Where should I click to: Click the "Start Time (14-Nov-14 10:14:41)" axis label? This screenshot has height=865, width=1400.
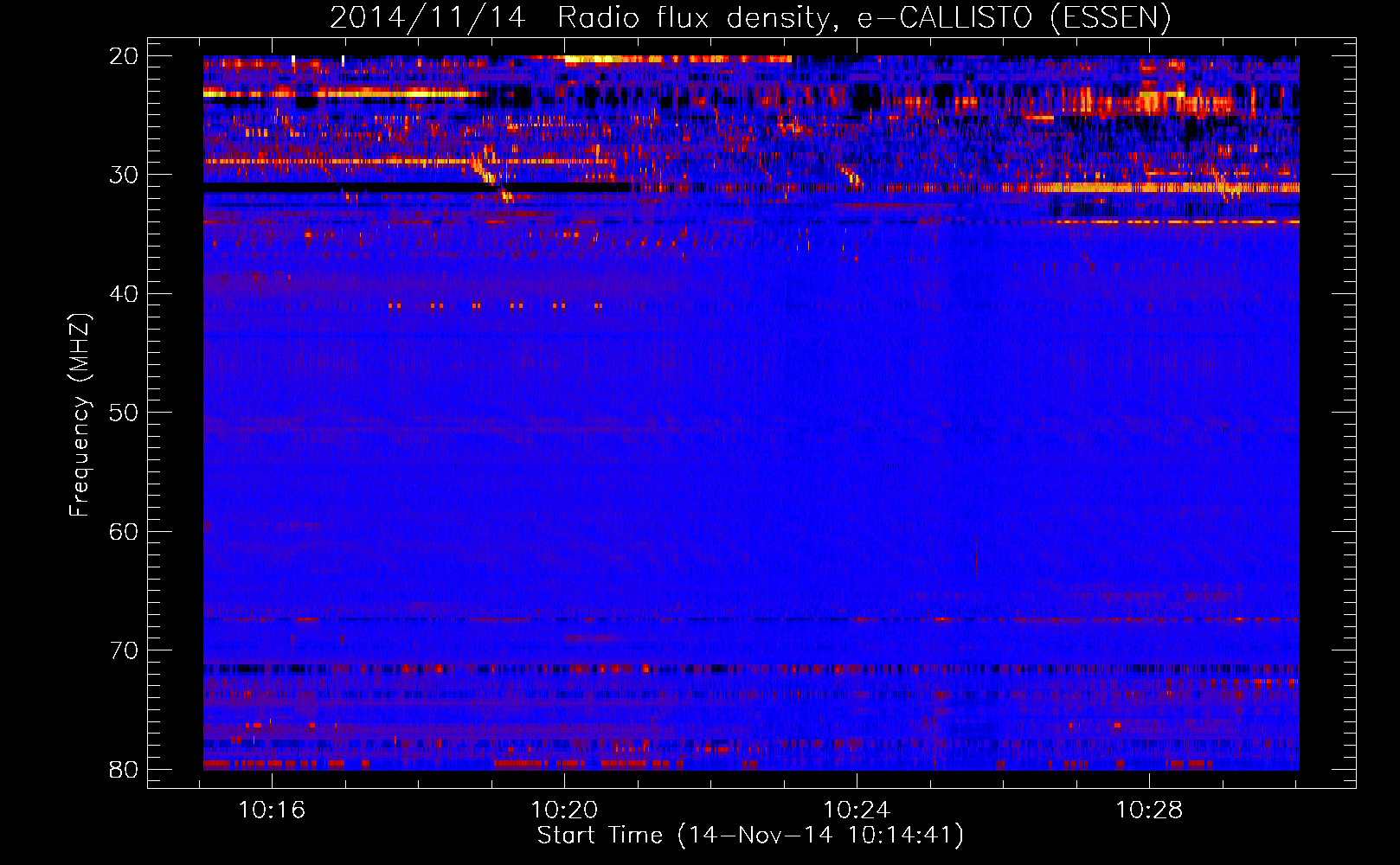[x=750, y=836]
